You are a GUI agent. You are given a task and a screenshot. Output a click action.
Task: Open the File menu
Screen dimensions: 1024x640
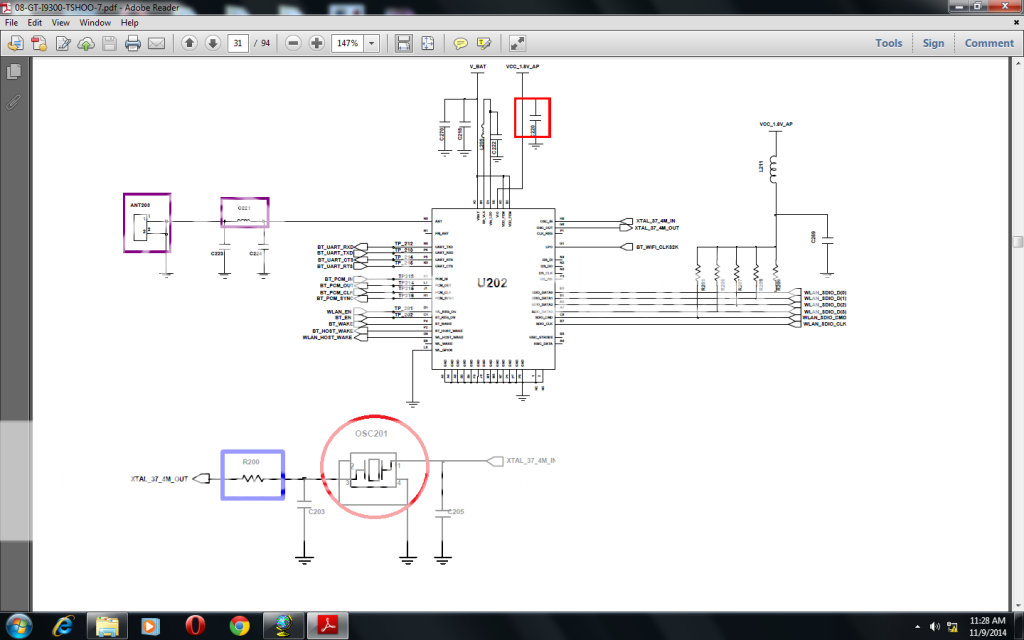pyautogui.click(x=9, y=22)
